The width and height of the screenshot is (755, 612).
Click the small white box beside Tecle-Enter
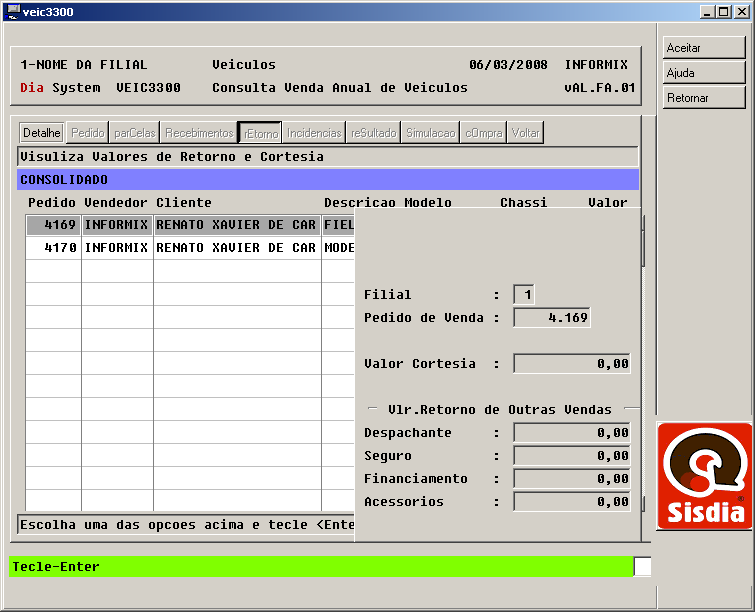(x=642, y=567)
